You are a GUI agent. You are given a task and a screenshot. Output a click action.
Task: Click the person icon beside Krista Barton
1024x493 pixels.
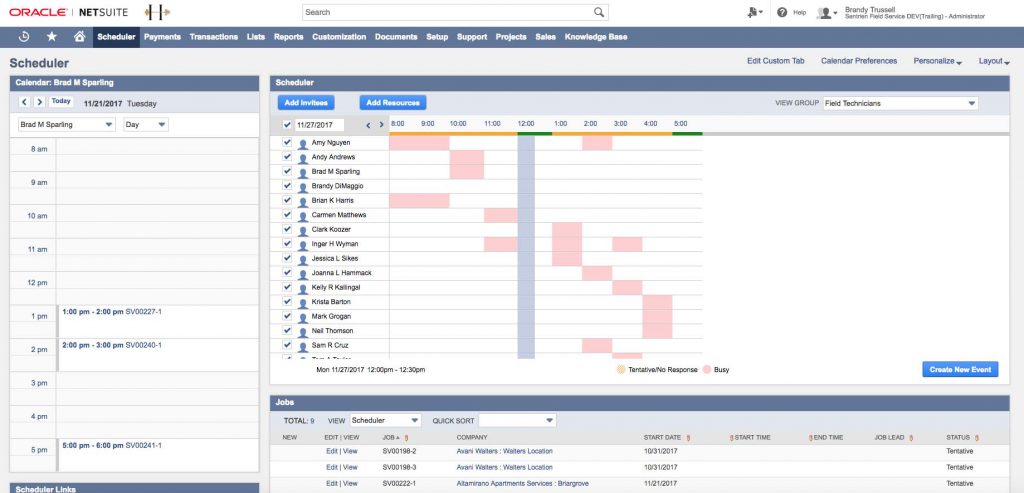(302, 303)
